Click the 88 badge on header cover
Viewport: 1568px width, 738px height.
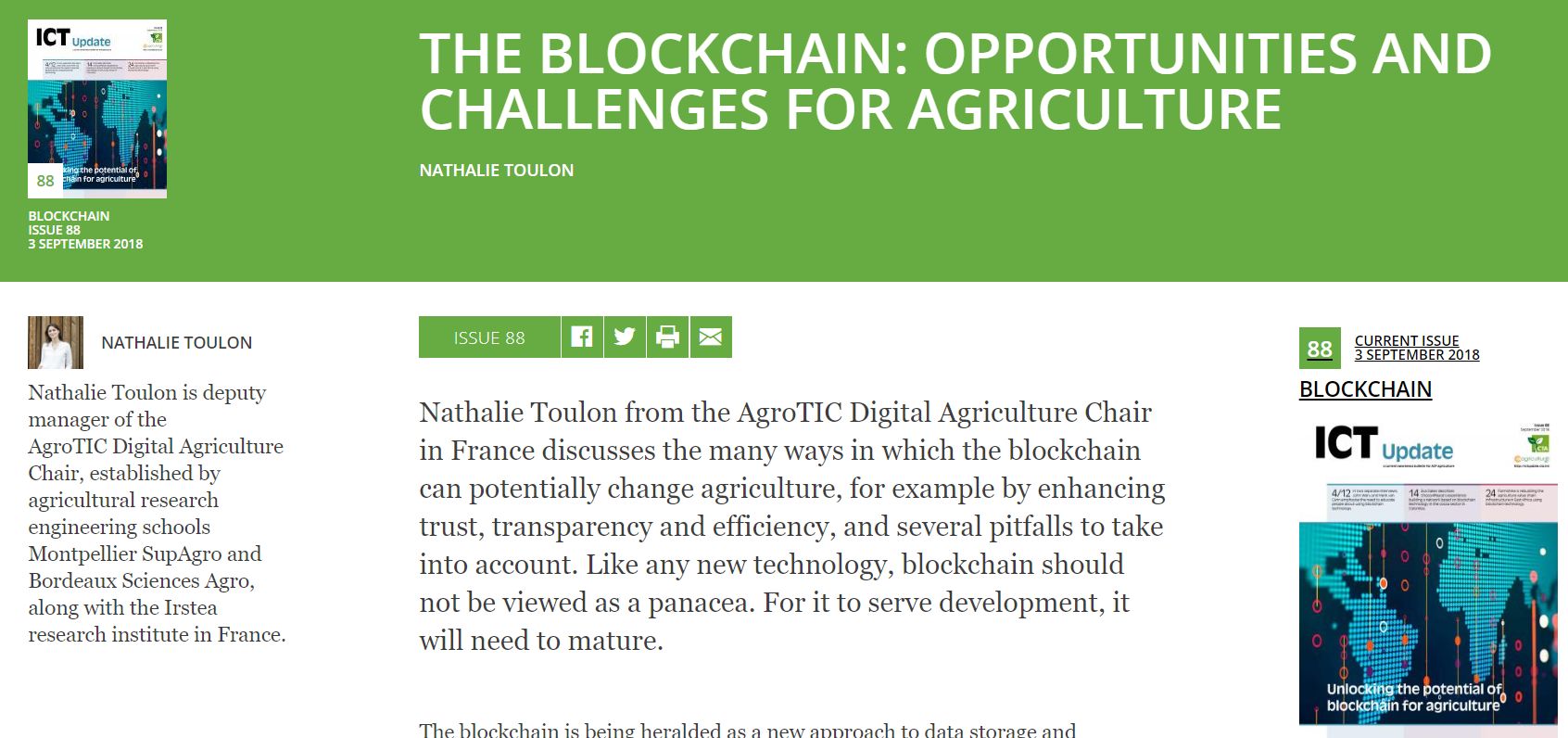tap(45, 181)
